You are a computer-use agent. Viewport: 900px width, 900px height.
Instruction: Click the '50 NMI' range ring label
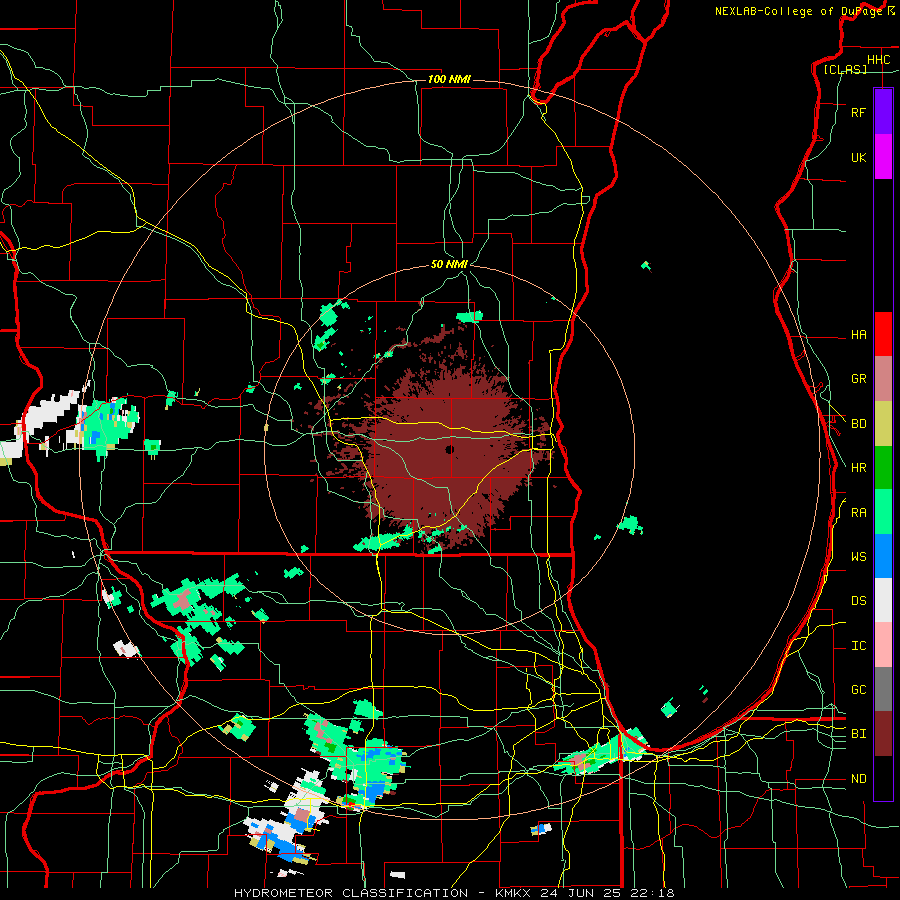(449, 264)
